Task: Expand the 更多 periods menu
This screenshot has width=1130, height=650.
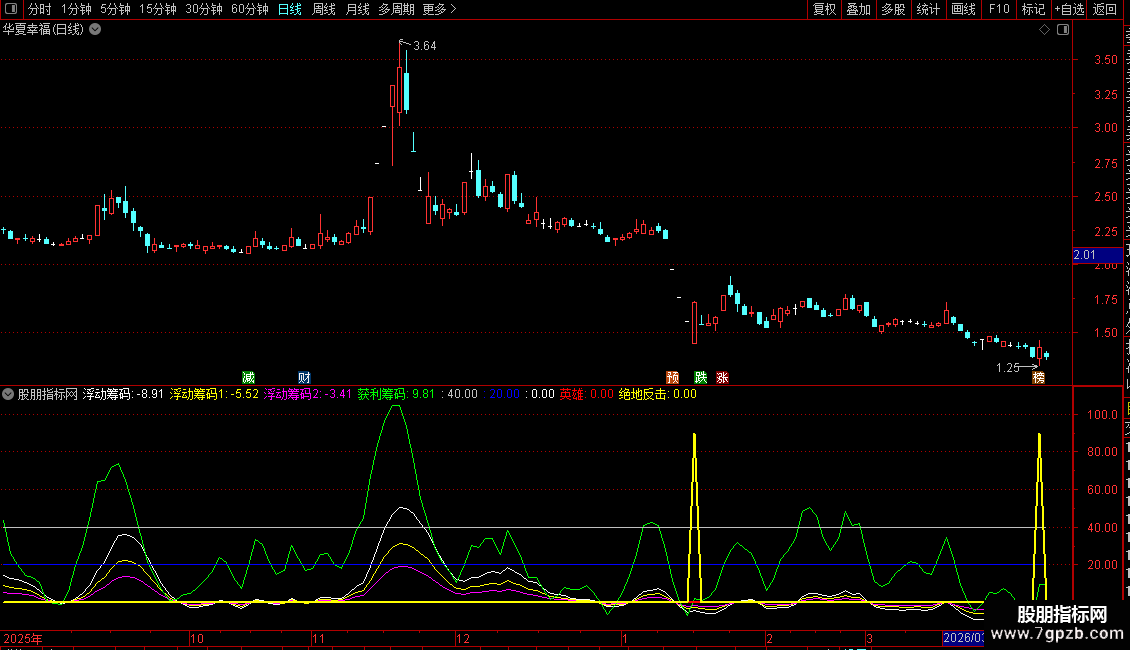Action: tap(439, 9)
